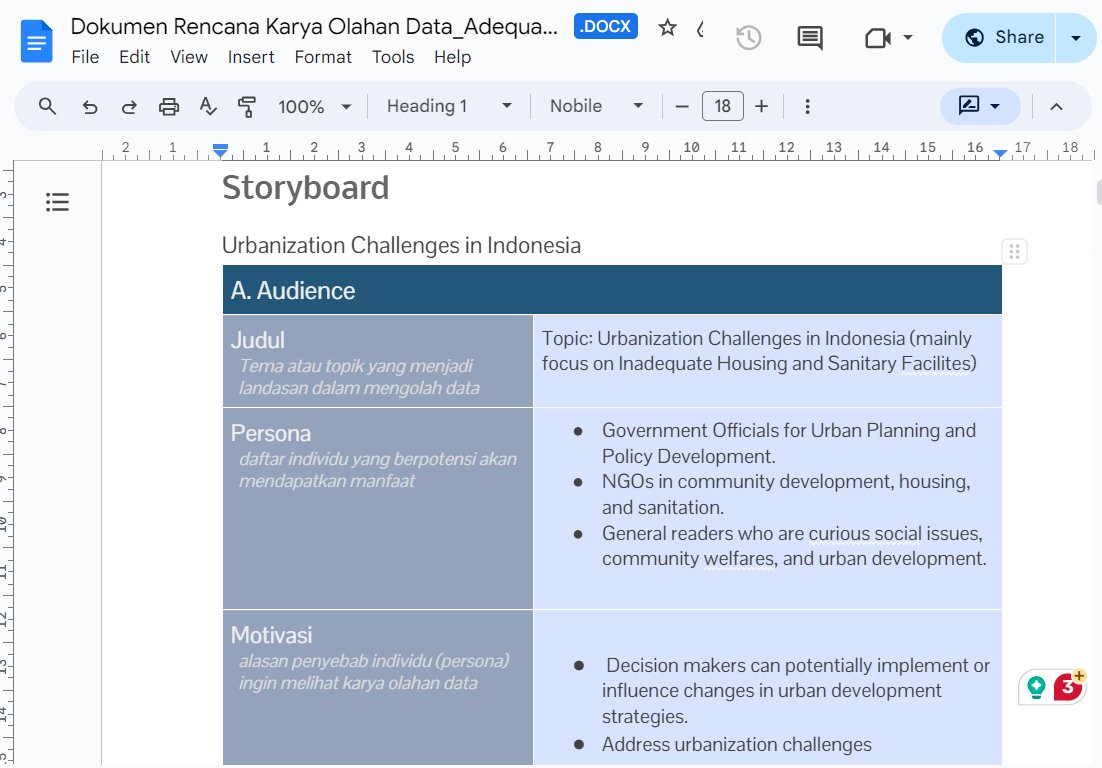Click the 'daftar individu yang berpotensi' description
The image size is (1102, 768).
pos(378,469)
